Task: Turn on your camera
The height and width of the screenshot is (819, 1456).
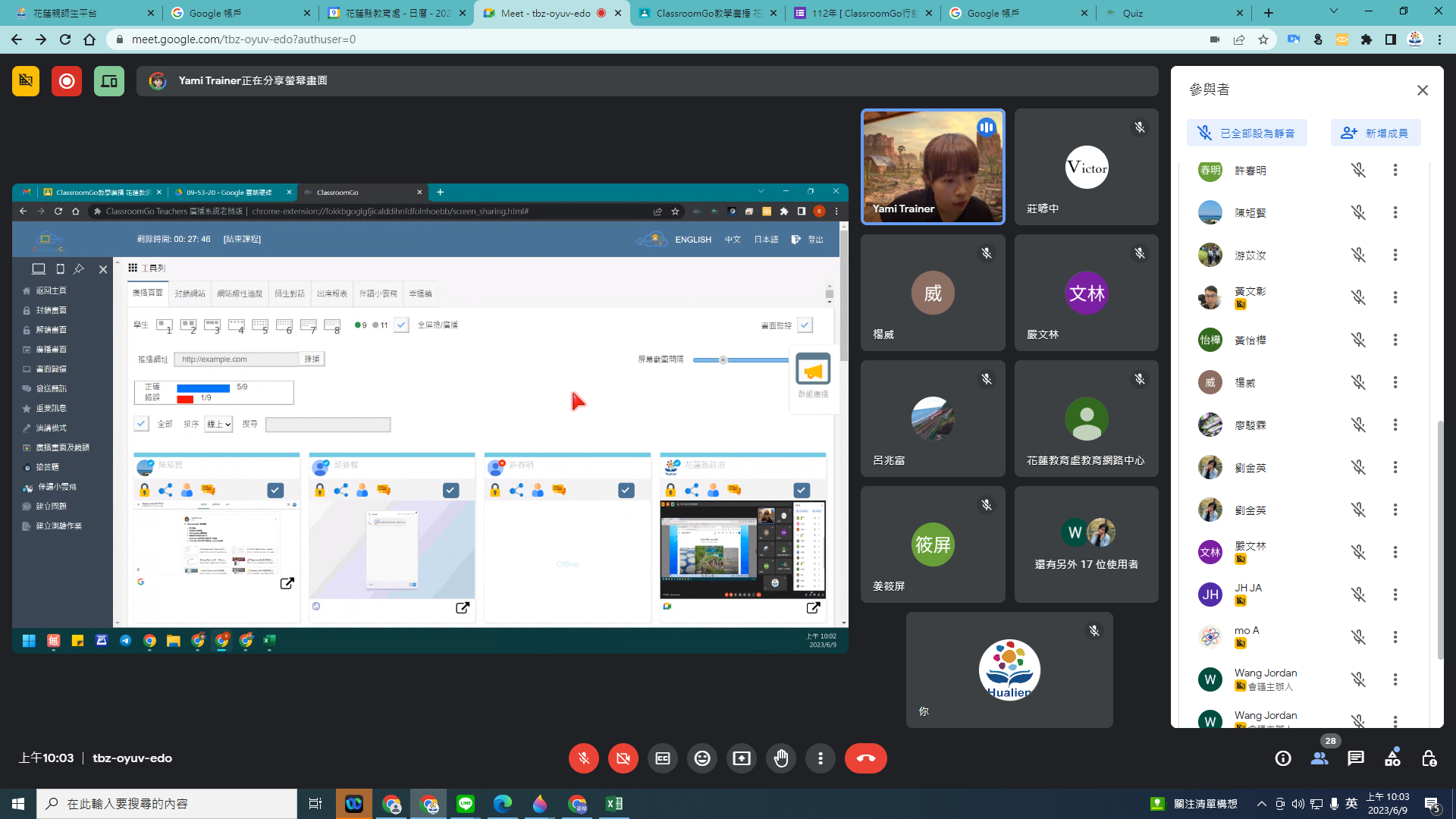Action: click(x=623, y=758)
